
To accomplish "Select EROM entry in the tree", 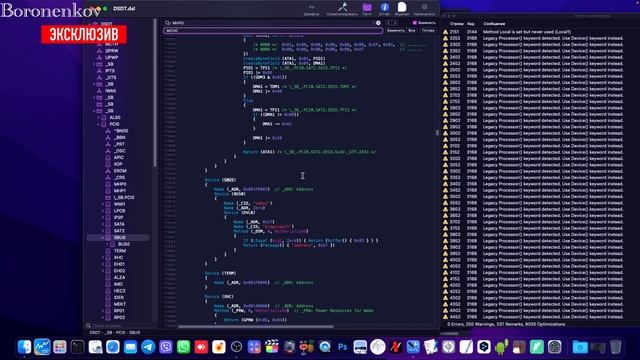I will tap(120, 171).
